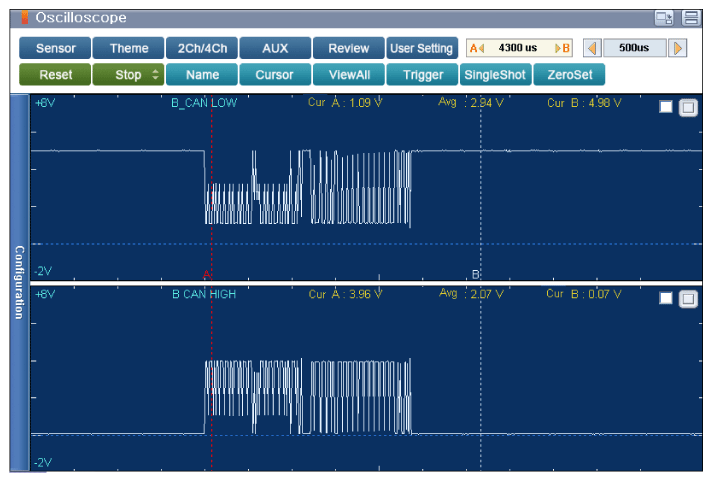Click the left arrow to decrease time base
The height and width of the screenshot is (482, 712).
(592, 48)
